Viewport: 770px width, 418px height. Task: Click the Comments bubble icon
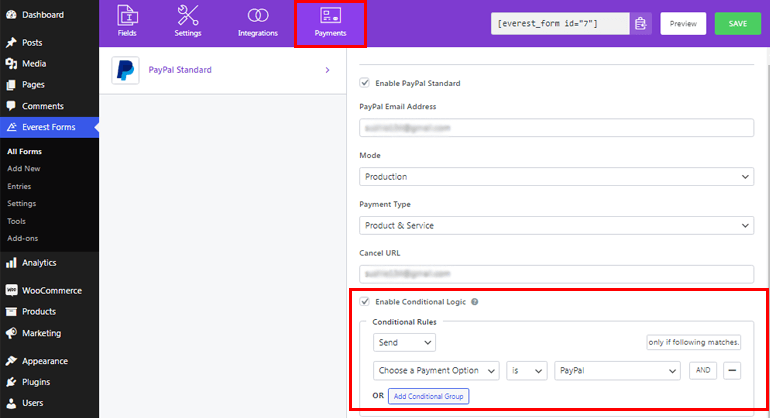pos(11,106)
